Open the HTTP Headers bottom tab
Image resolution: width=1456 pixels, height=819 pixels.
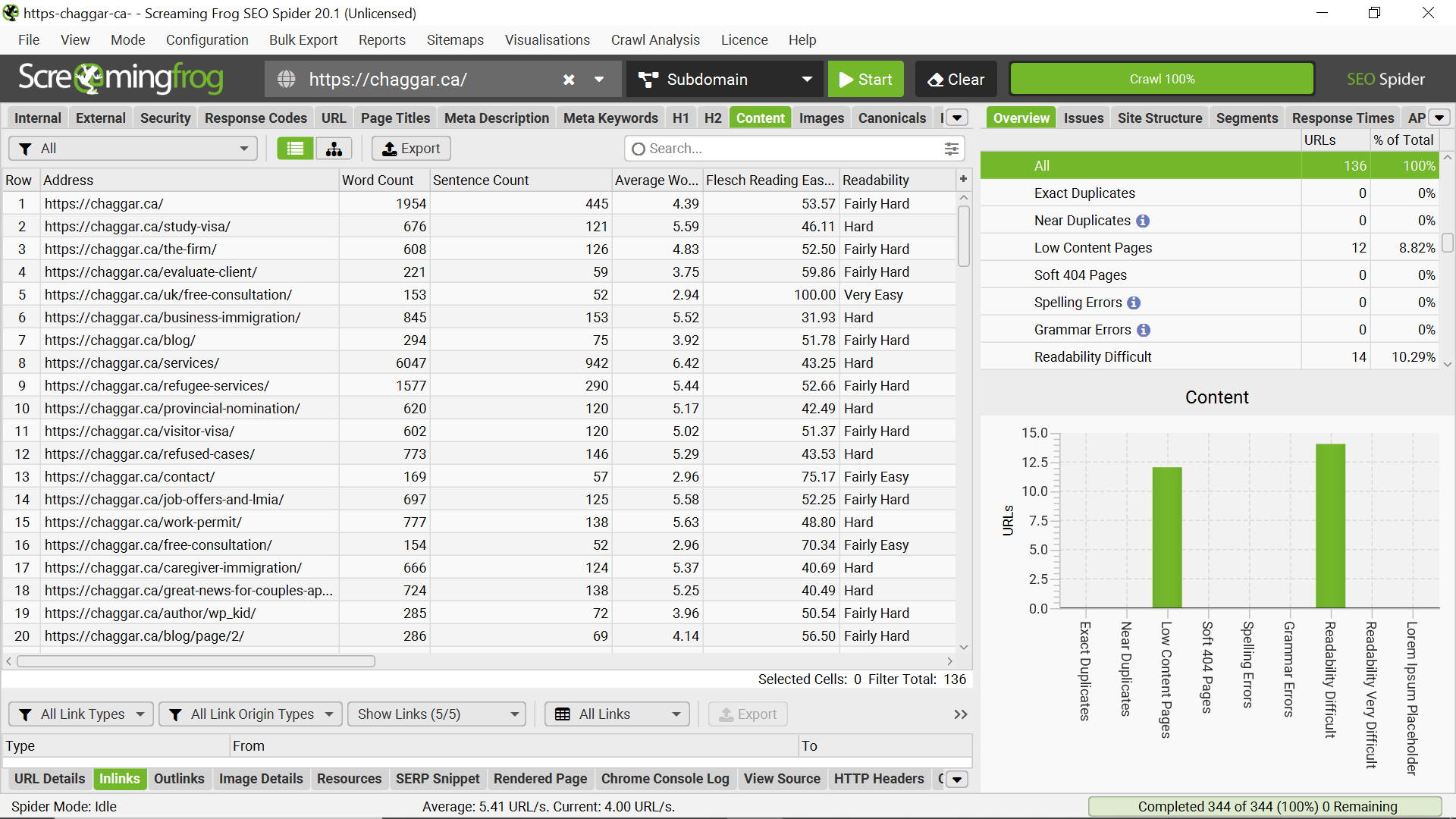tap(879, 779)
